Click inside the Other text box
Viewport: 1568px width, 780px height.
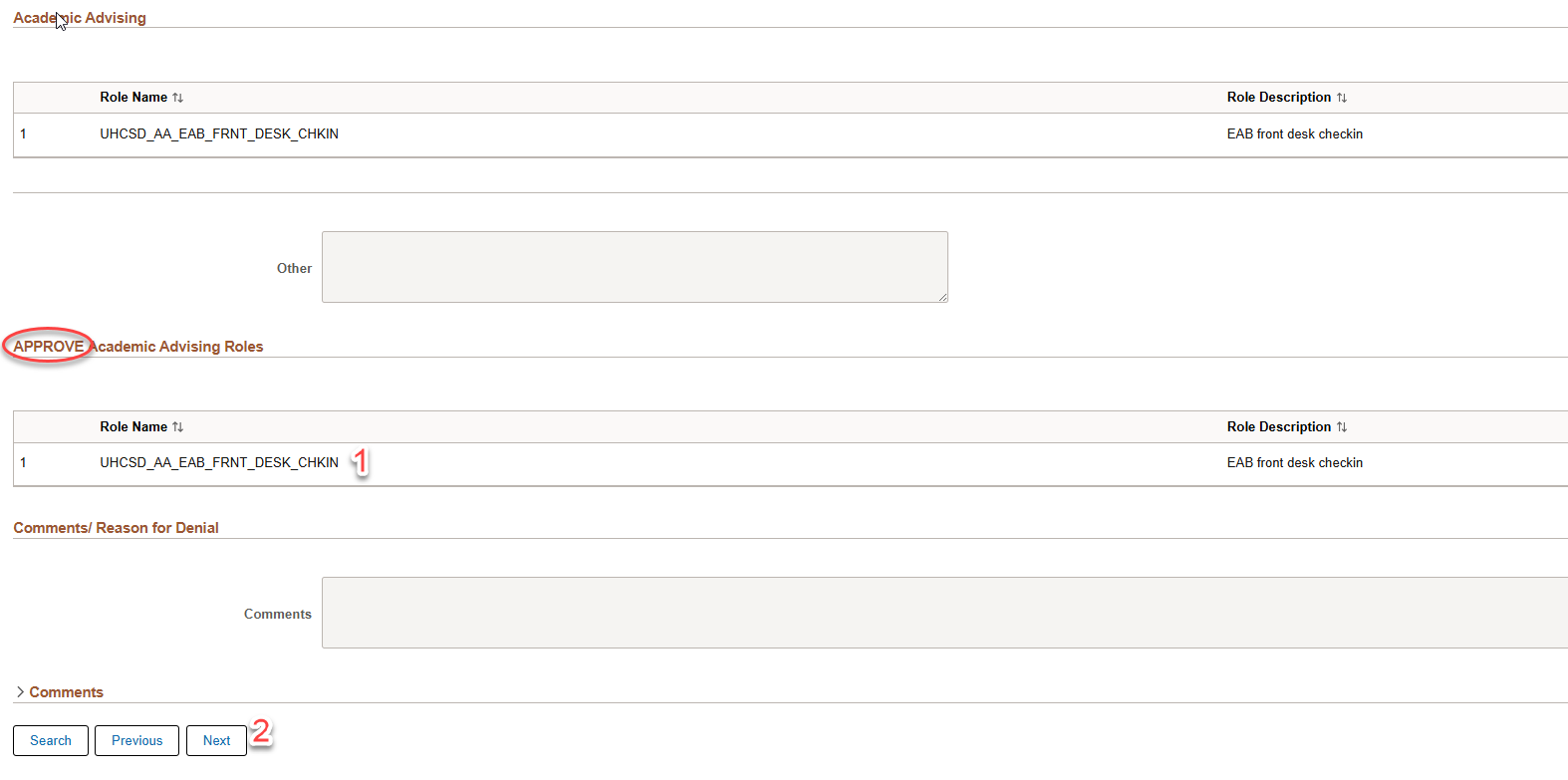pos(635,266)
